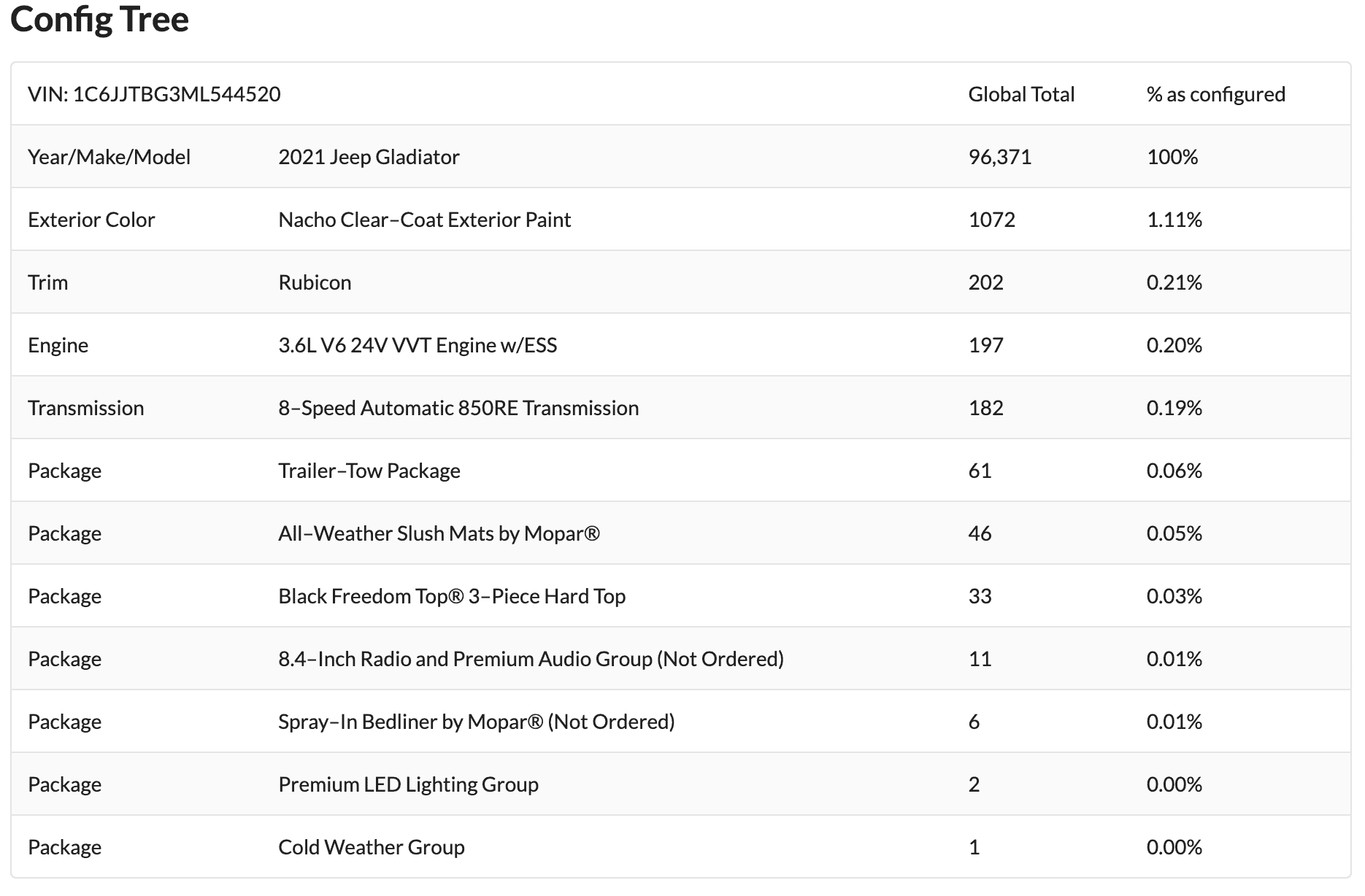Viewport: 1365px width, 896px height.
Task: Click the Config Tree heading
Action: click(x=100, y=19)
